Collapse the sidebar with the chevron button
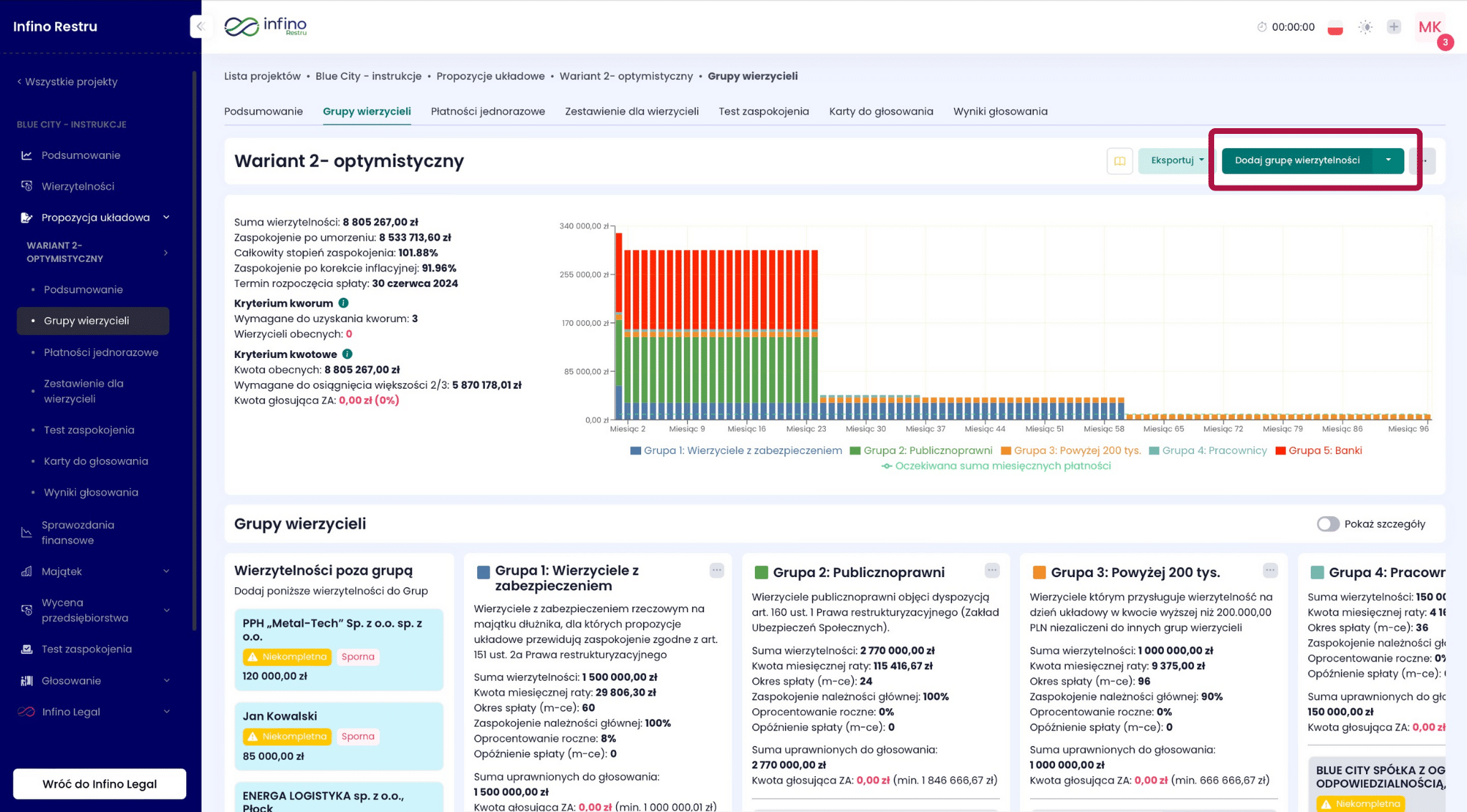The width and height of the screenshot is (1467, 812). pyautogui.click(x=201, y=26)
